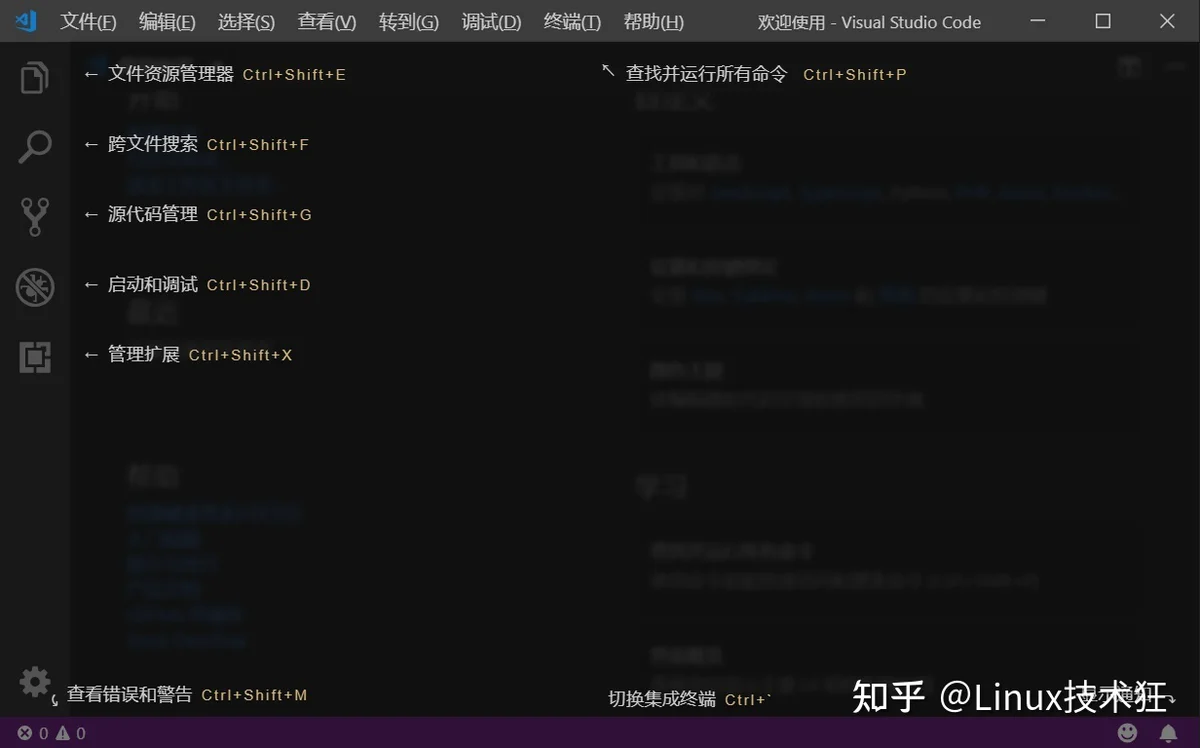Open the 转到(G) menu
This screenshot has height=748, width=1200.
pyautogui.click(x=409, y=22)
